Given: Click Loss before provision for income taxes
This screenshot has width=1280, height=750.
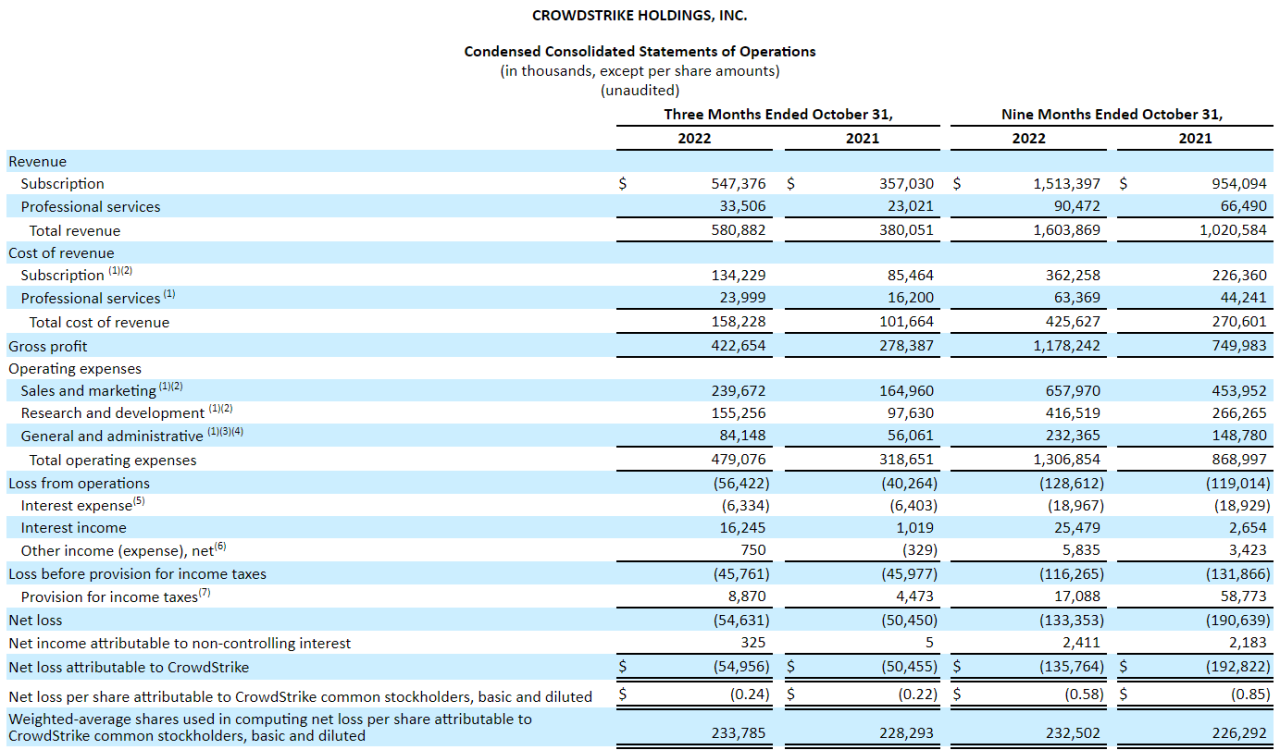Looking at the screenshot, I should click(x=137, y=574).
